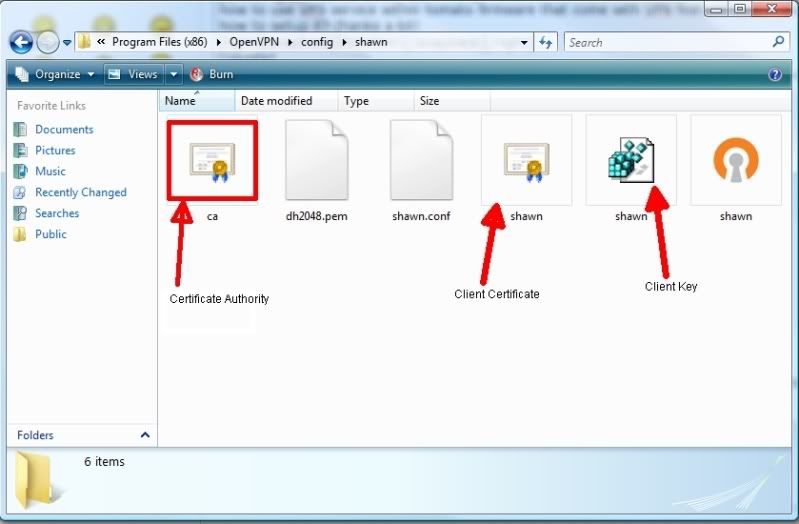The image size is (799, 524).
Task: Open the recent pages dropdown arrow
Action: 67,43
